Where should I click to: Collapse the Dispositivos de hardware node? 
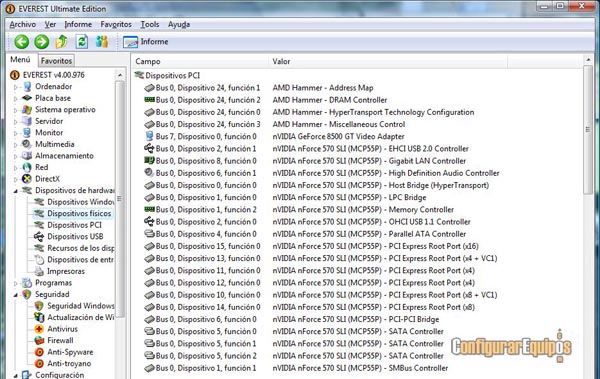pyautogui.click(x=16, y=191)
